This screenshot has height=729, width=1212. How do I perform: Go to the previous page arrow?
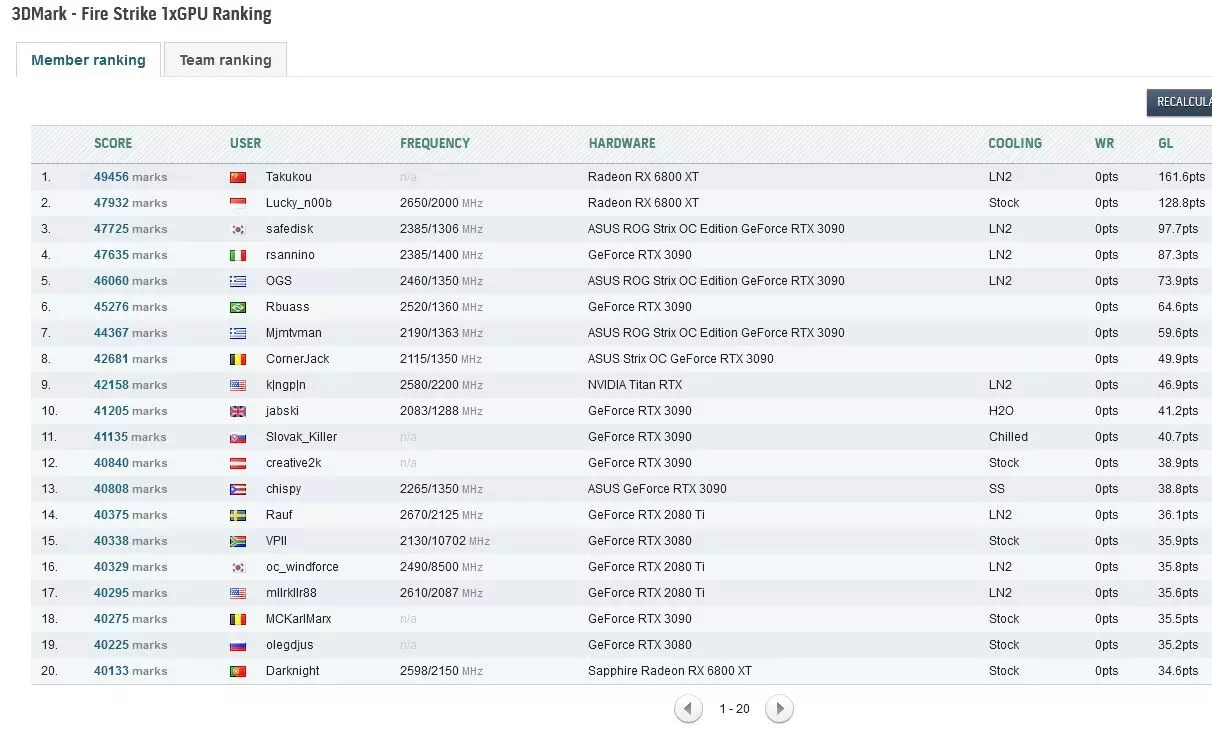pyautogui.click(x=688, y=709)
